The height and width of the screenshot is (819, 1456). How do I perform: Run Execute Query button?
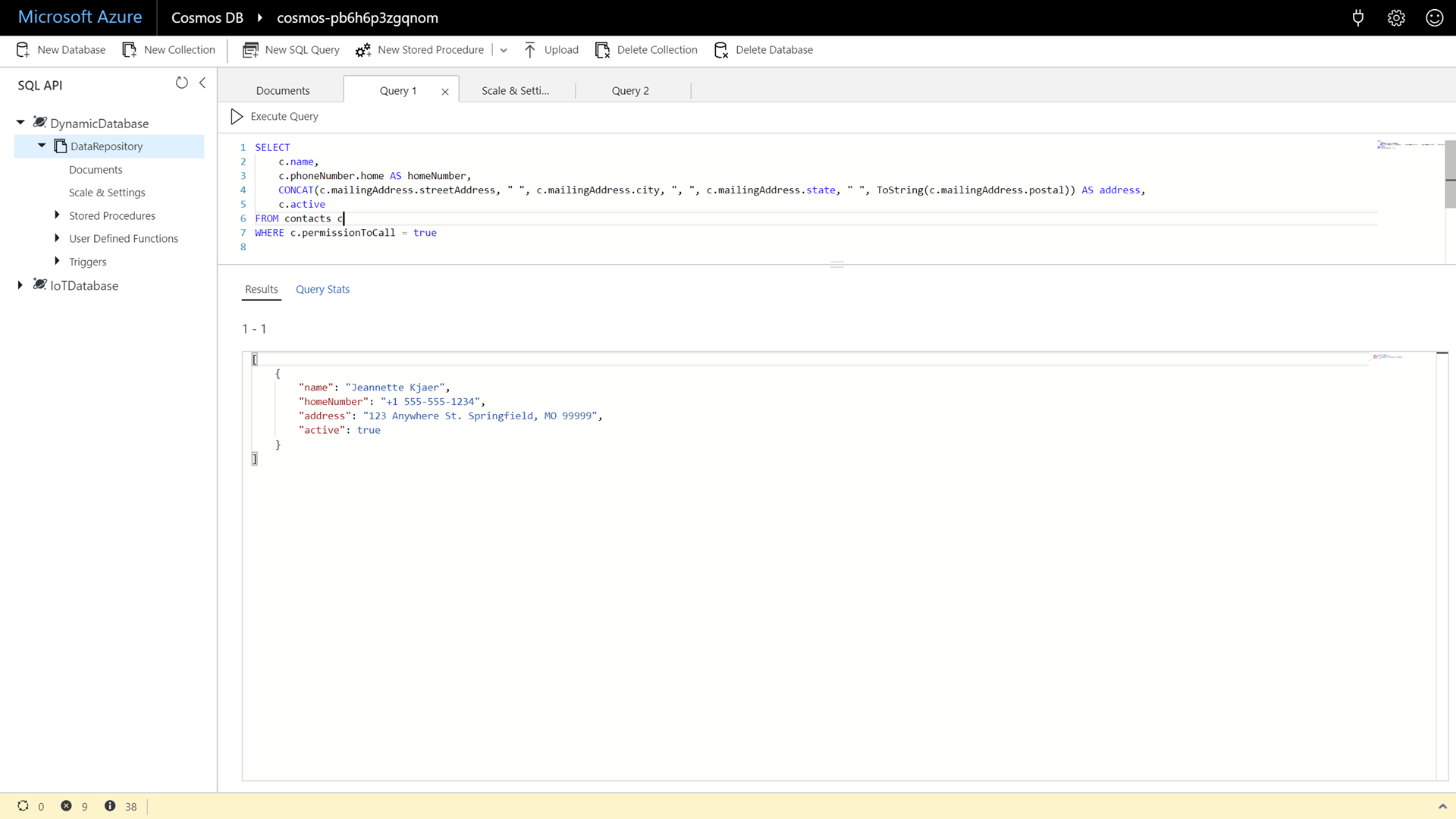[x=275, y=116]
